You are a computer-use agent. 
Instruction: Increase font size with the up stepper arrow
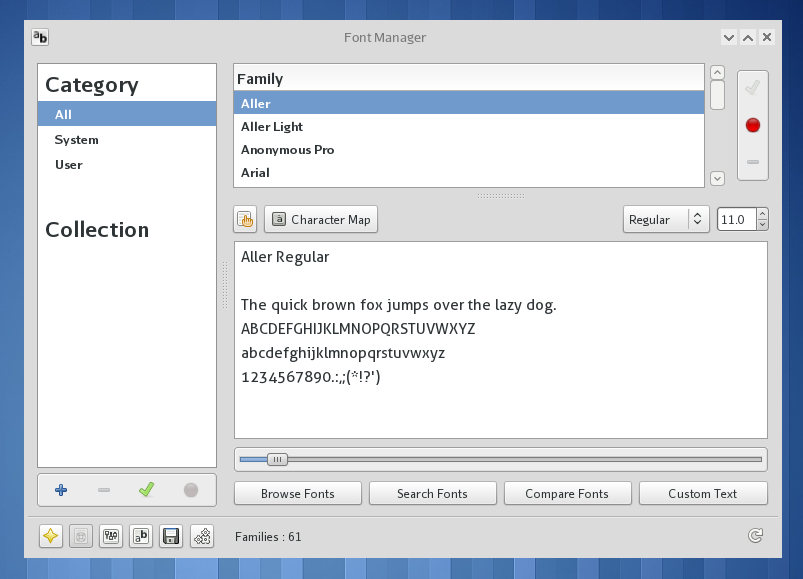click(x=763, y=214)
